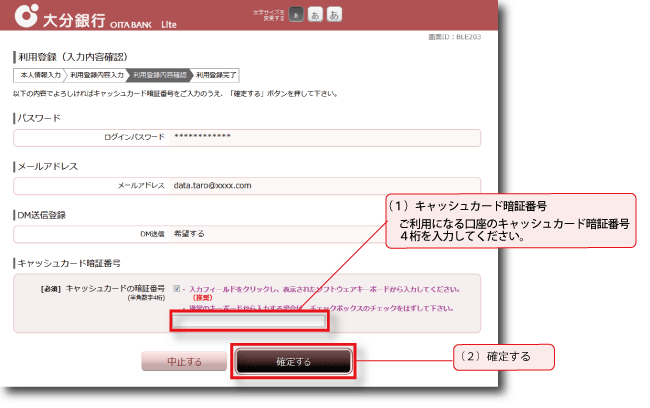
Task: Click the DM送信登録 section heading
Action: (x=41, y=215)
